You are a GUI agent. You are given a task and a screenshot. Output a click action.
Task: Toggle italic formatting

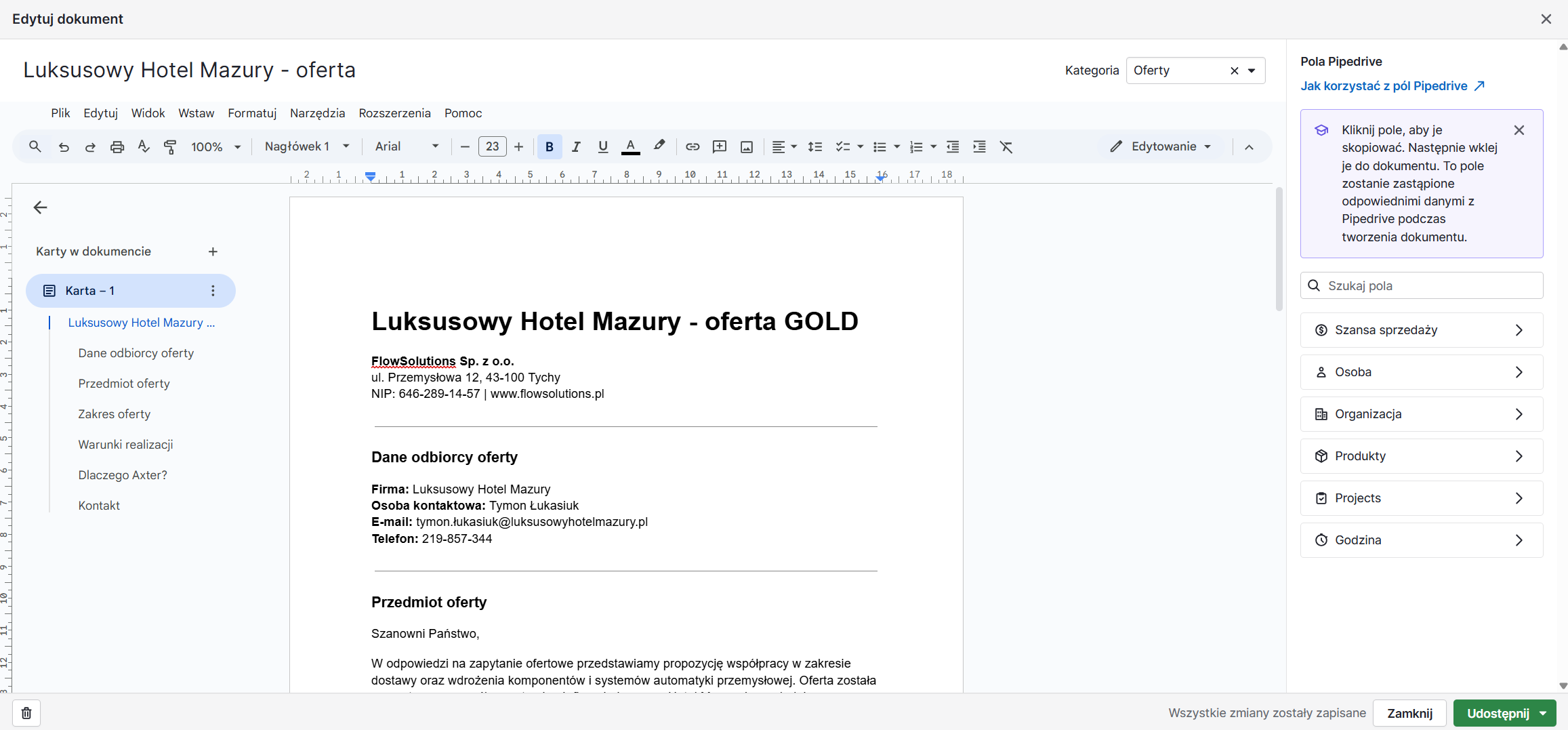point(576,146)
